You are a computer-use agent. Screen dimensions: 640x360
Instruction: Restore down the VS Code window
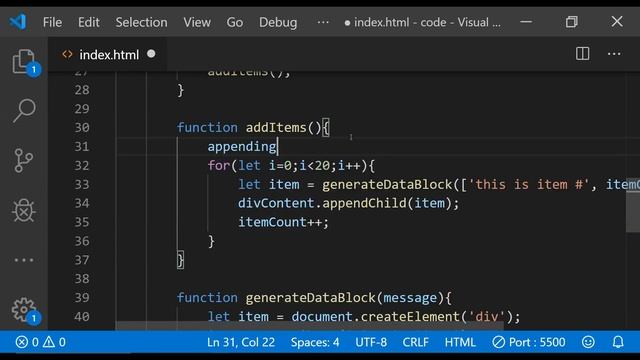coord(571,22)
